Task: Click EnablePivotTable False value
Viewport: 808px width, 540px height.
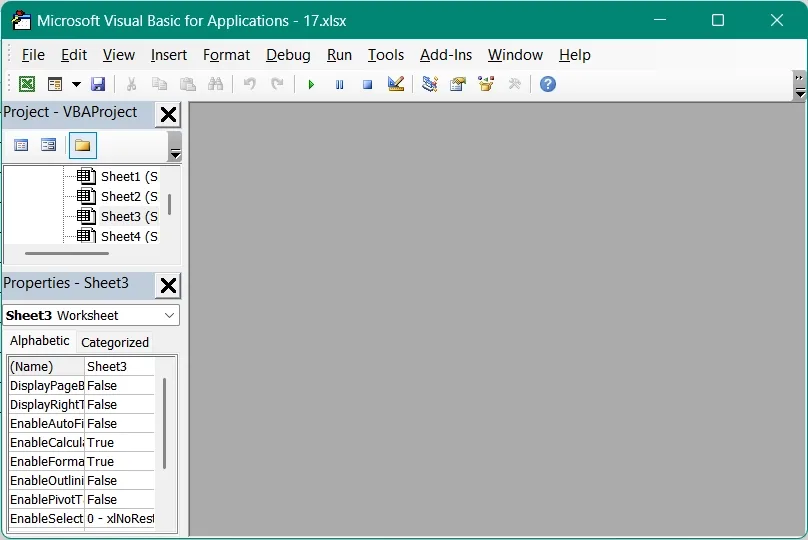Action: (x=120, y=500)
